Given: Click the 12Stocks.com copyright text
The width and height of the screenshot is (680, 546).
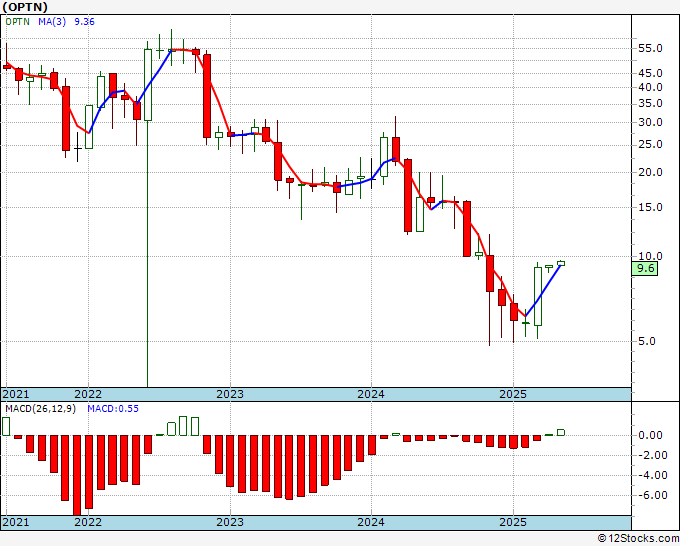Looking at the screenshot, I should point(638,539).
